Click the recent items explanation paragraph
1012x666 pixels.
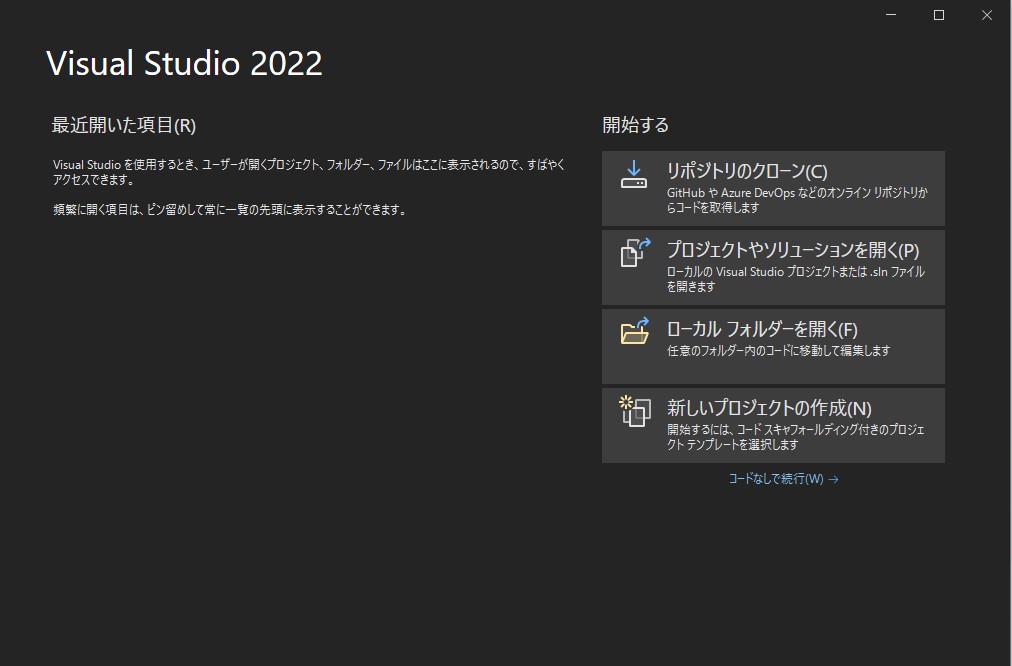point(309,172)
